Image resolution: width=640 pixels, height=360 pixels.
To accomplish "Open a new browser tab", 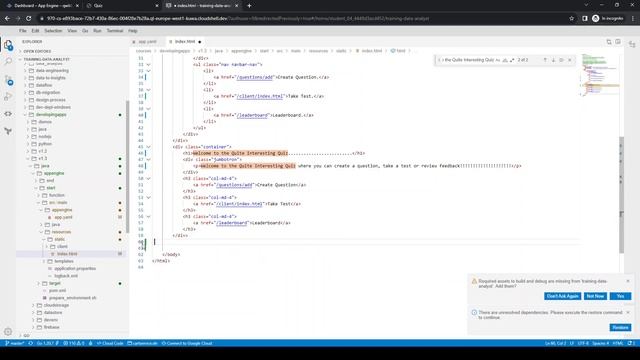I will (x=249, y=6).
